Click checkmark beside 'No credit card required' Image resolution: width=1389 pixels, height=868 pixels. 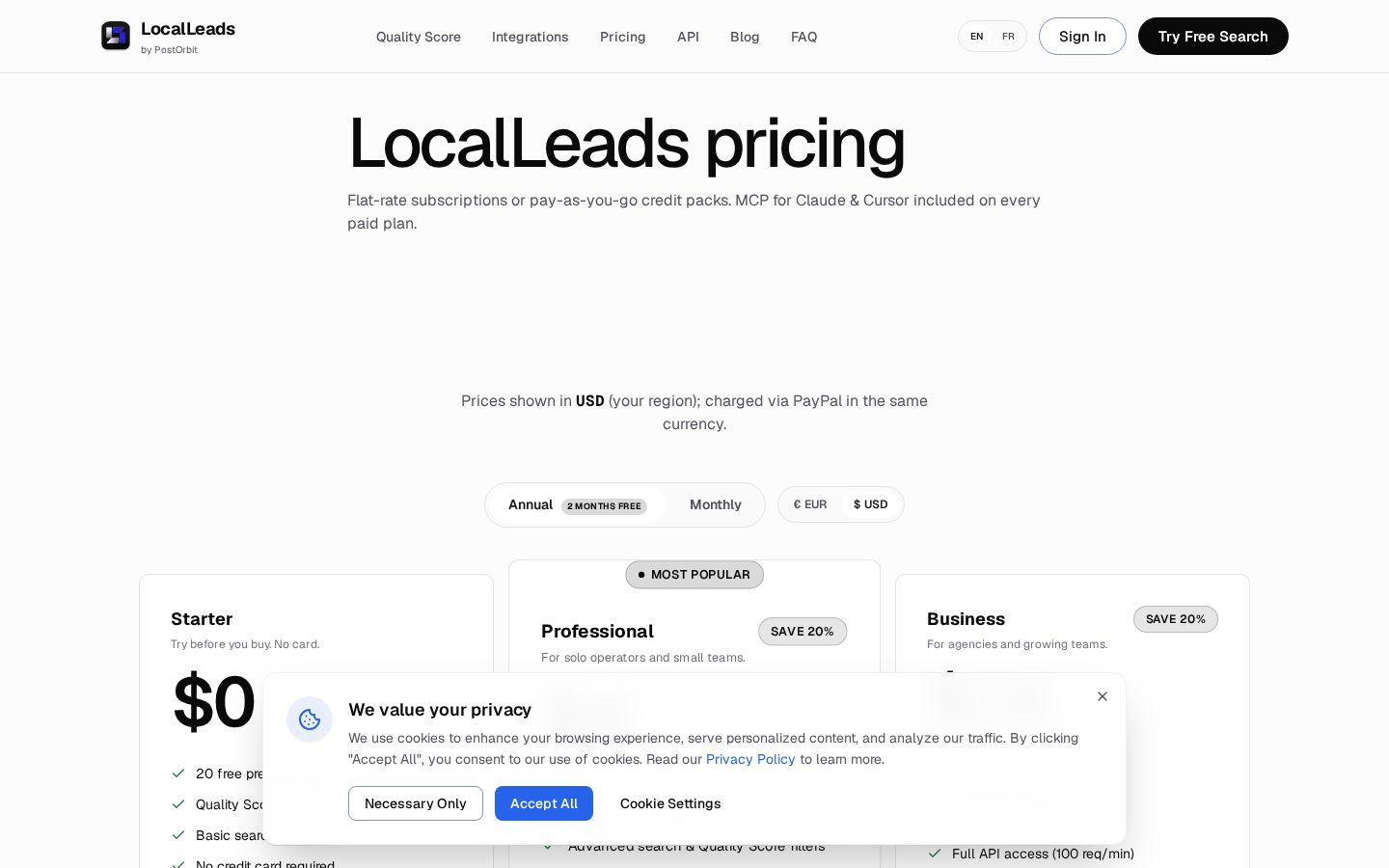click(x=178, y=865)
